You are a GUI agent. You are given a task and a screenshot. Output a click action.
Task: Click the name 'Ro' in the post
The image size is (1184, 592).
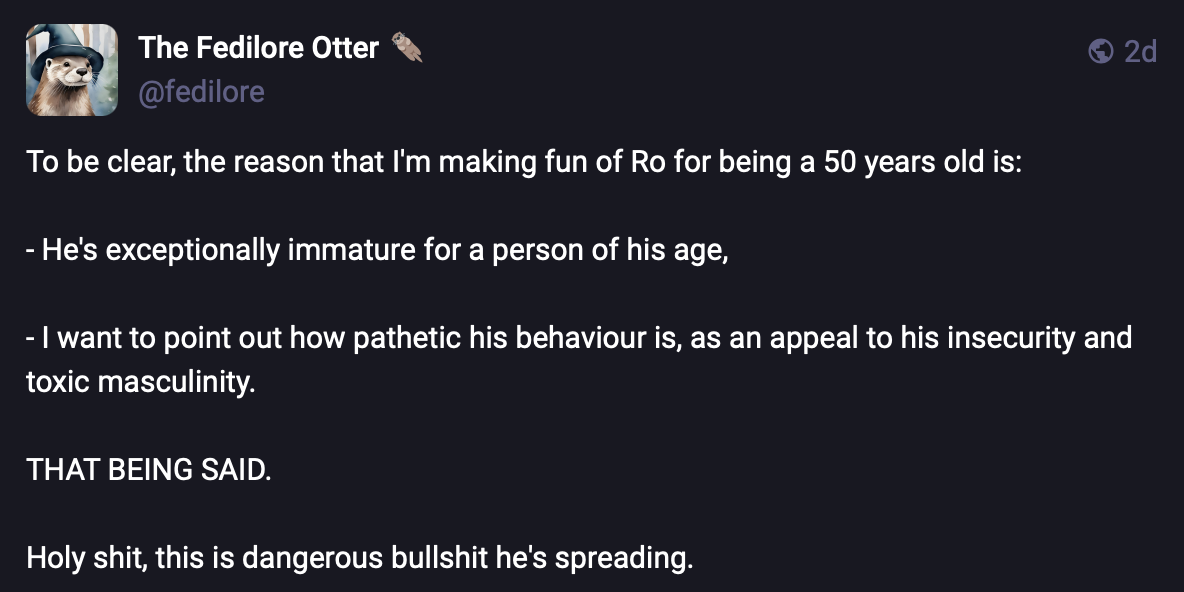tap(646, 162)
